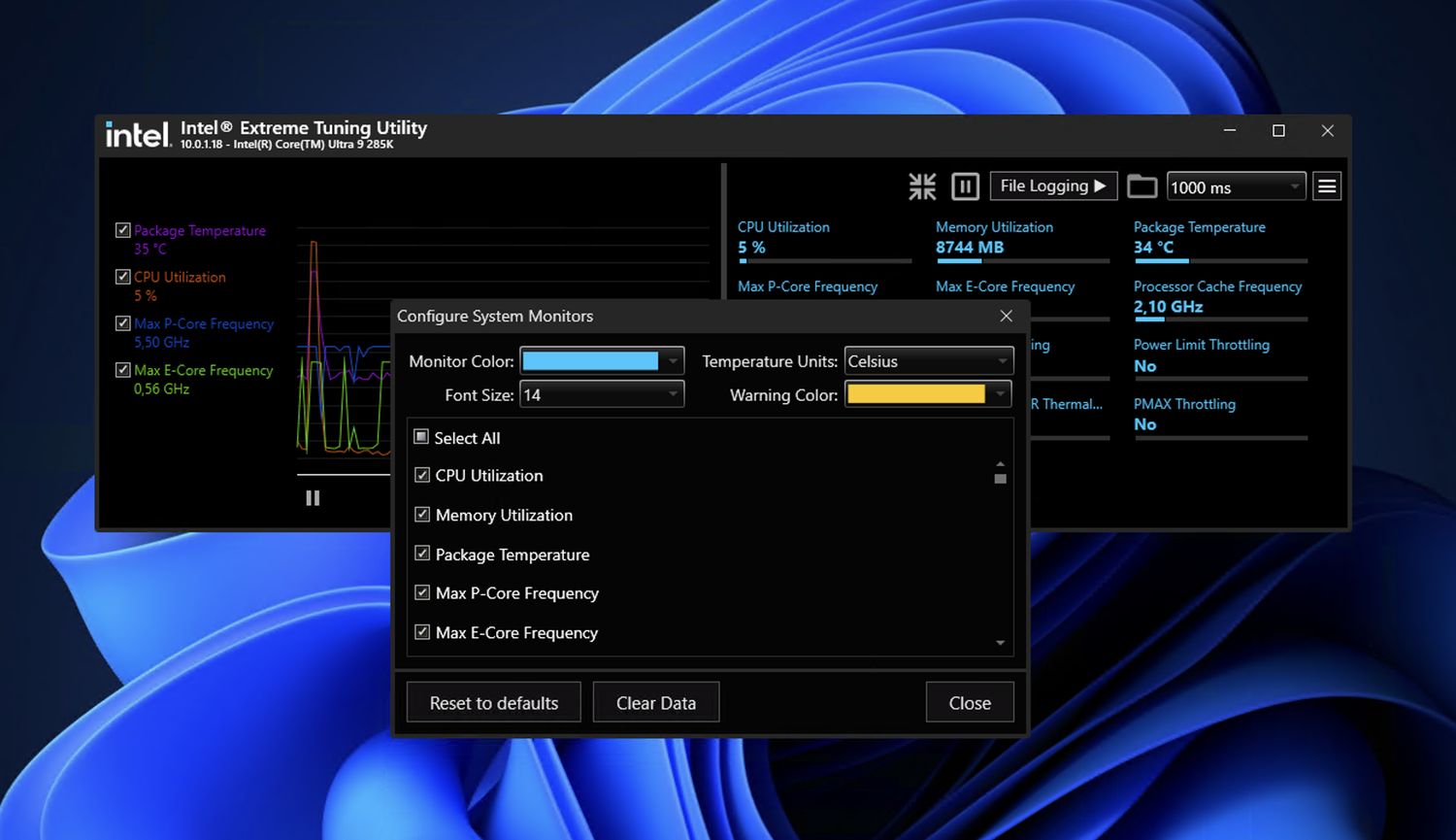
Task: Close the Extreme Tuning Utility window
Action: pyautogui.click(x=1328, y=130)
